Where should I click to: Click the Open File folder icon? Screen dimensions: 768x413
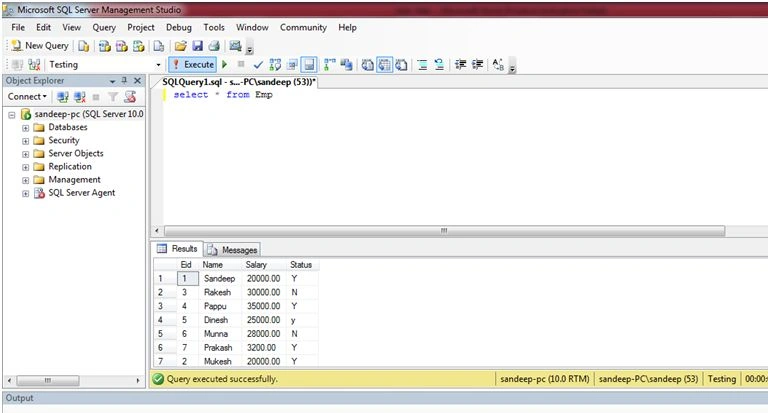click(x=180, y=46)
